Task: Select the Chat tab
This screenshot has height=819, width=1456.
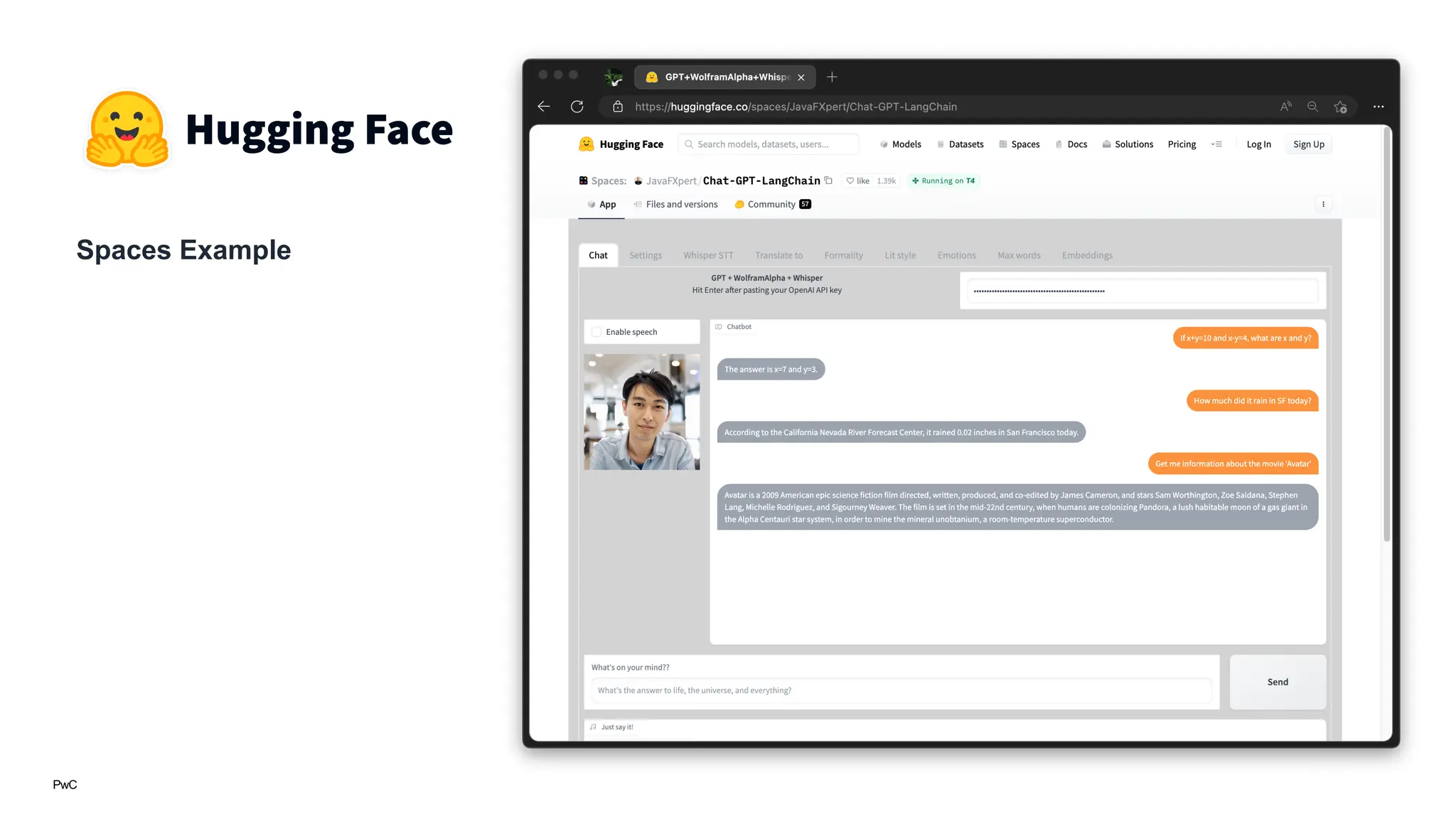Action: click(598, 255)
